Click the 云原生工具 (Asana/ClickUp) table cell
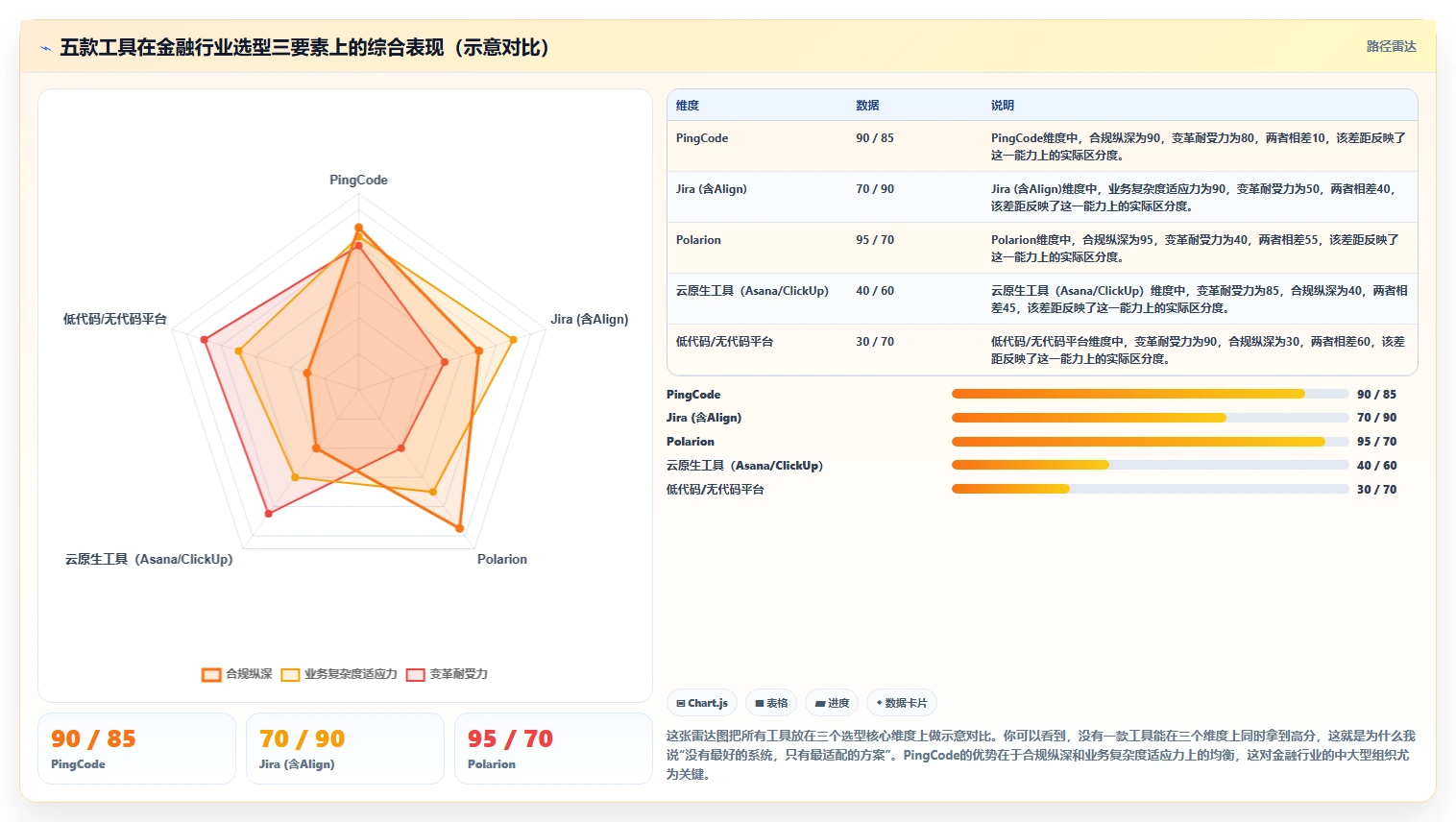Viewport: 1456px width, 822px height. tap(752, 291)
